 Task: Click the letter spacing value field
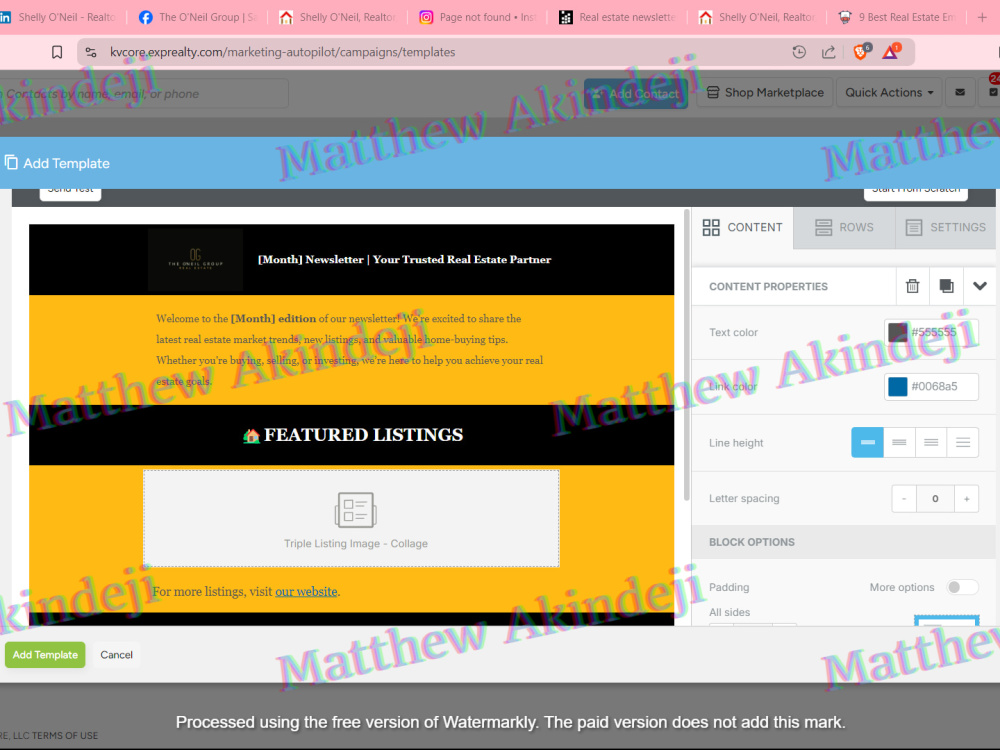tap(935, 499)
